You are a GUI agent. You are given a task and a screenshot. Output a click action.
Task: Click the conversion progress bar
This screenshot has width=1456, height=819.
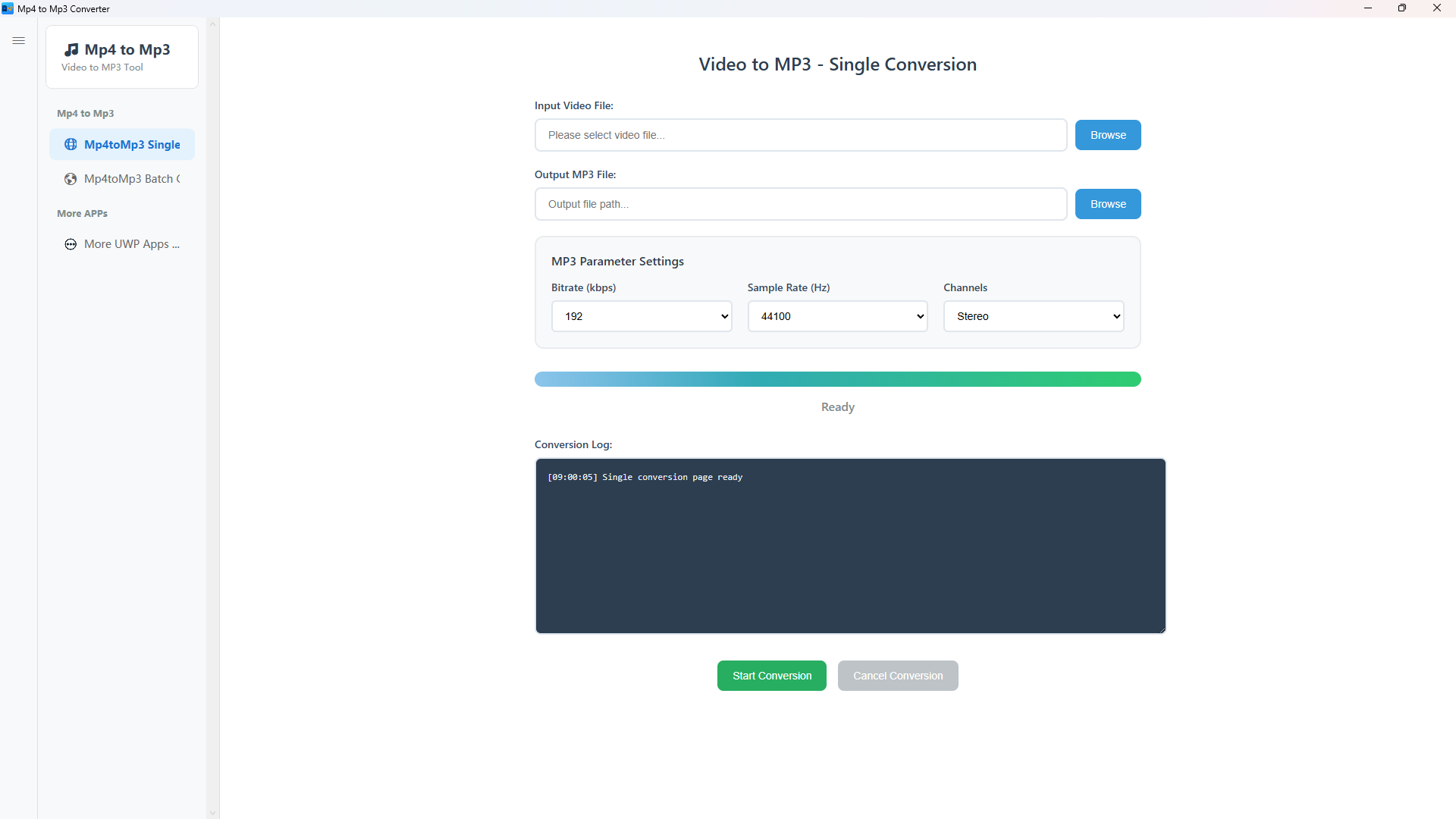(837, 379)
